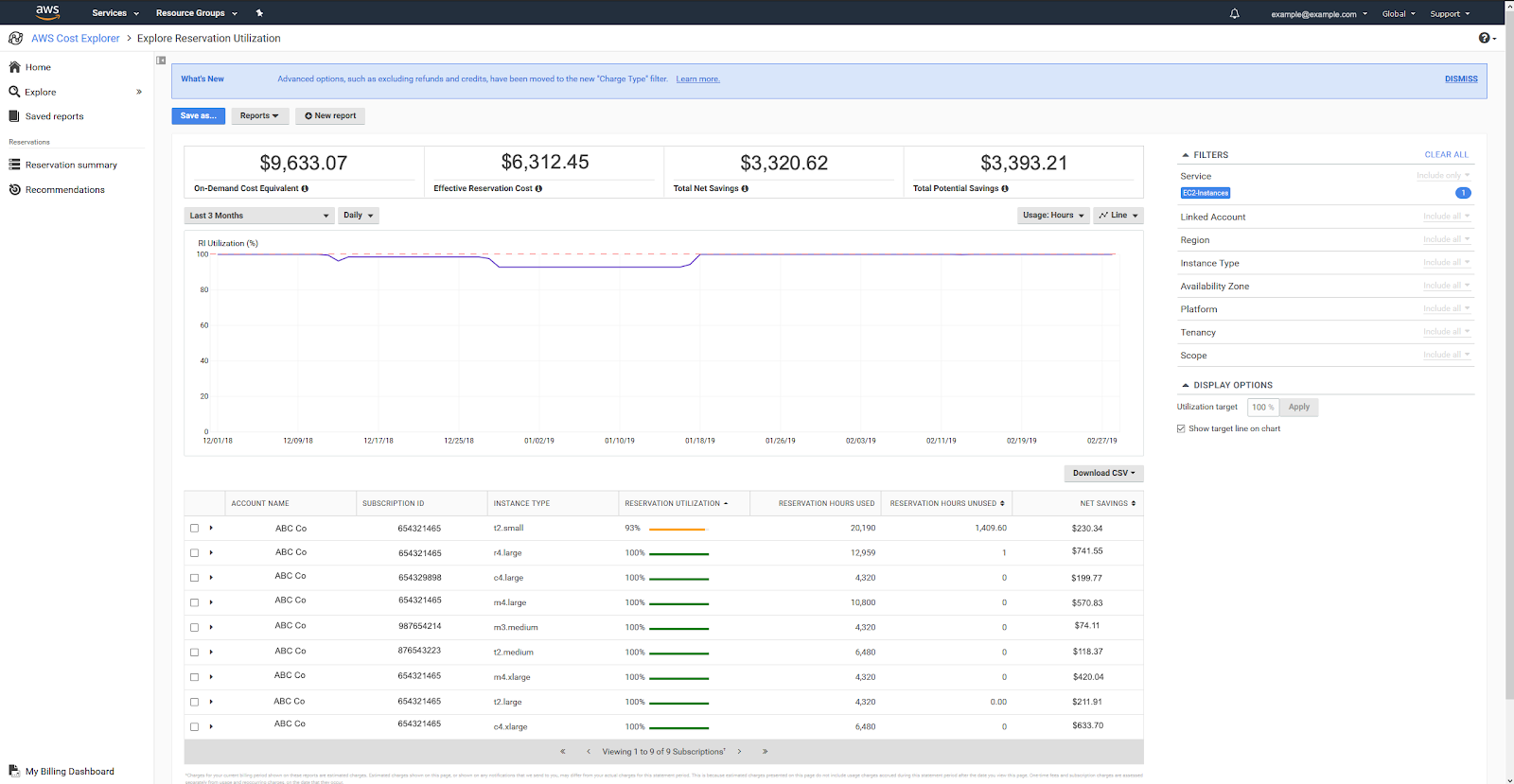Click the Home icon in sidebar
This screenshot has width=1514, height=784.
point(15,67)
